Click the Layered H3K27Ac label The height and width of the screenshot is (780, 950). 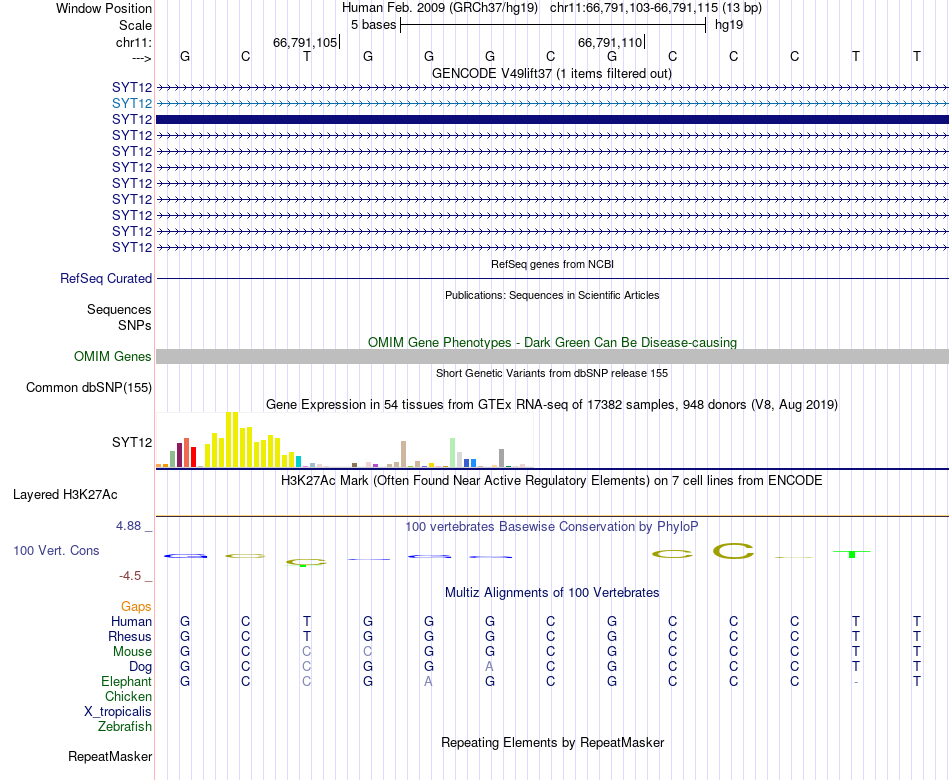[65, 495]
